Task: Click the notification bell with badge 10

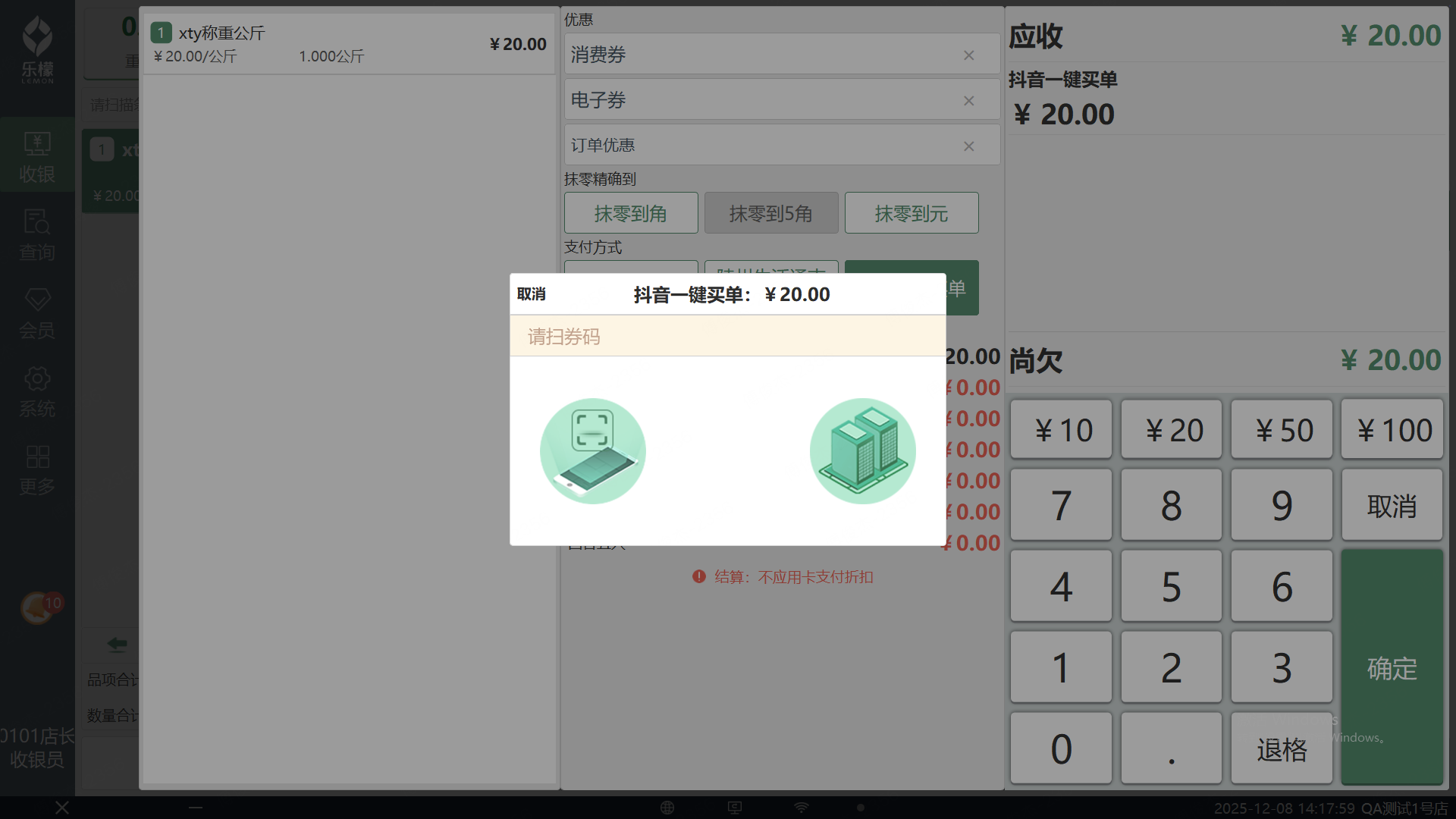Action: 38,607
